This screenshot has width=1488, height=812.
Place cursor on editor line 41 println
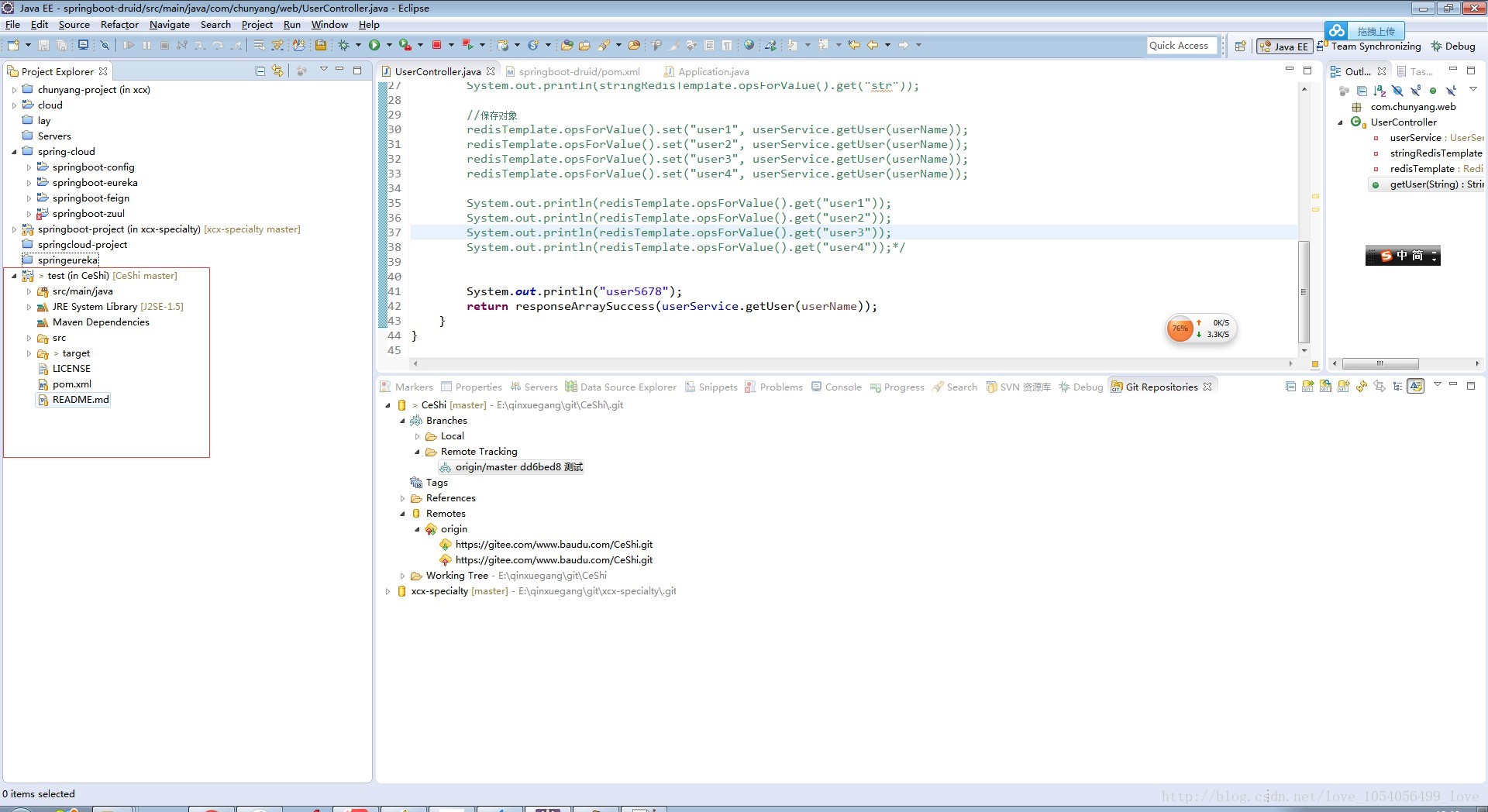[x=573, y=291]
